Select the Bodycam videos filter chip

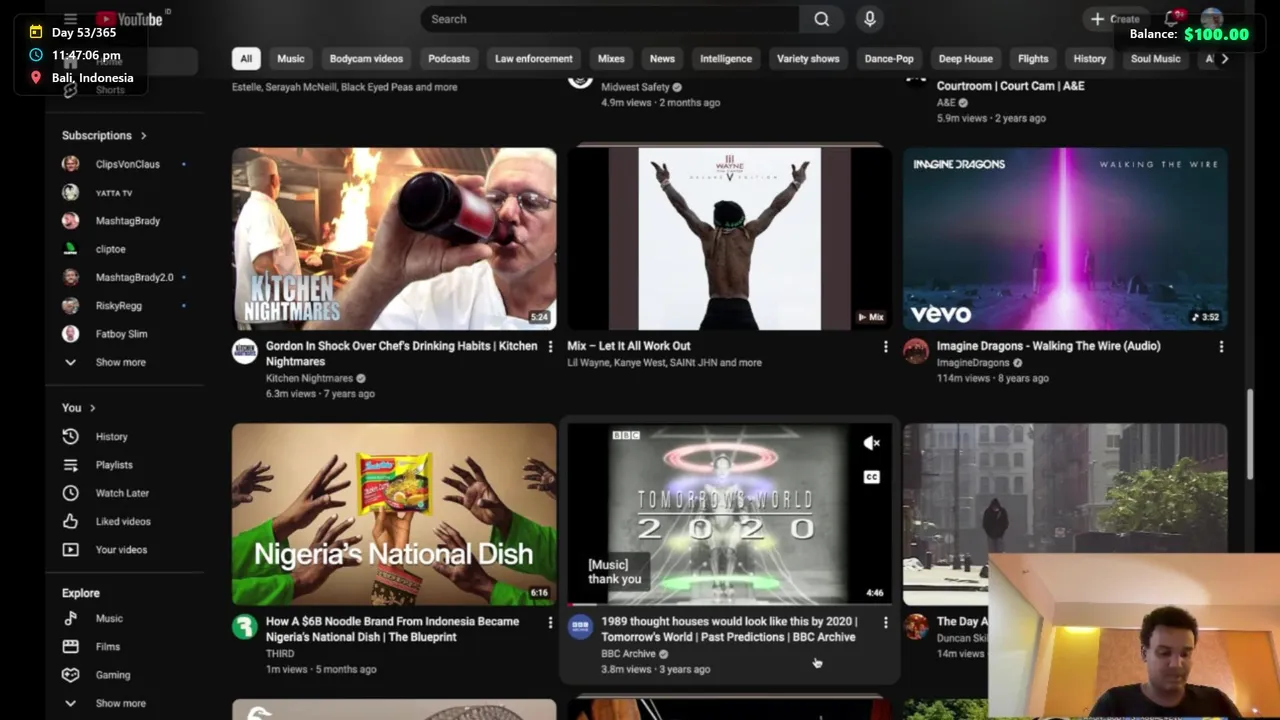coord(366,59)
